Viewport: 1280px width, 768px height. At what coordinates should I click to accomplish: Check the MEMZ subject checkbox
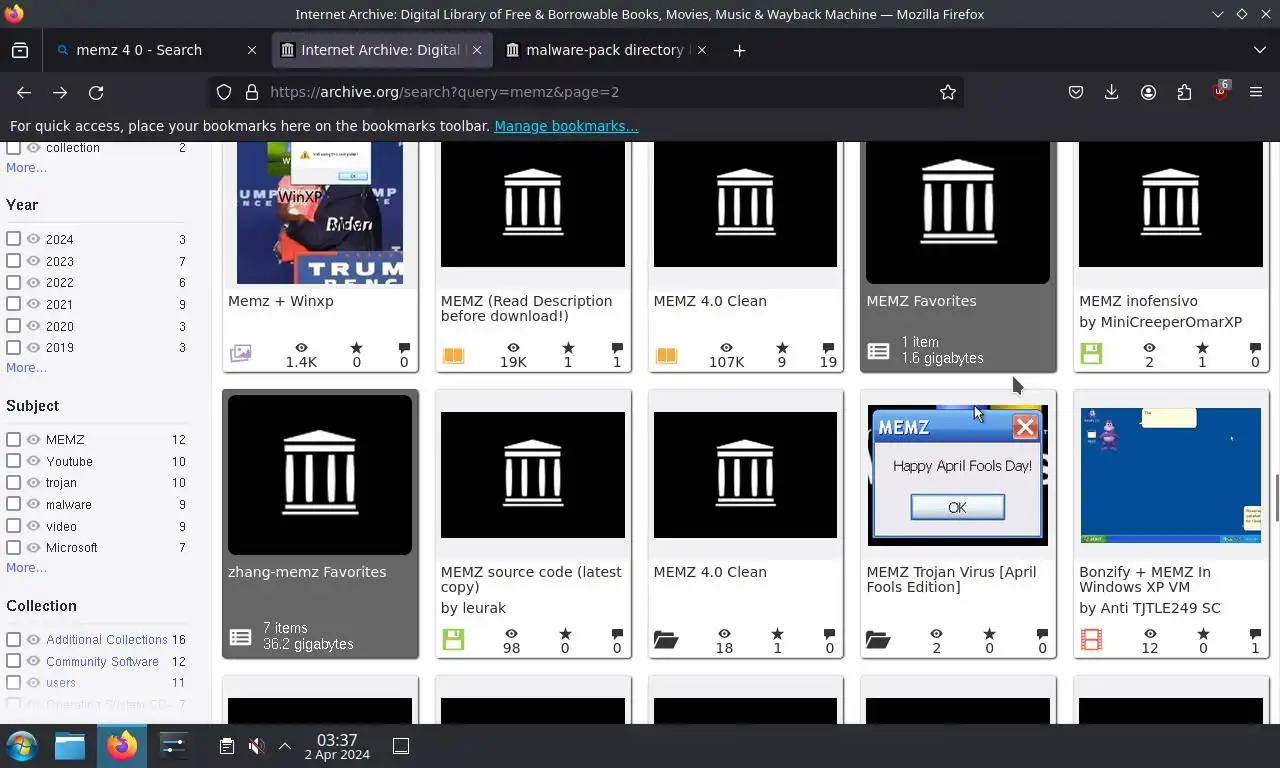[13, 439]
